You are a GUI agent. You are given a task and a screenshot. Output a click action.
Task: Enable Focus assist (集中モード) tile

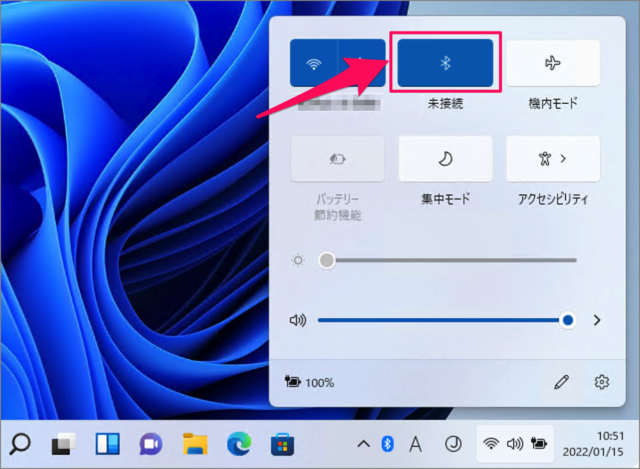click(445, 159)
